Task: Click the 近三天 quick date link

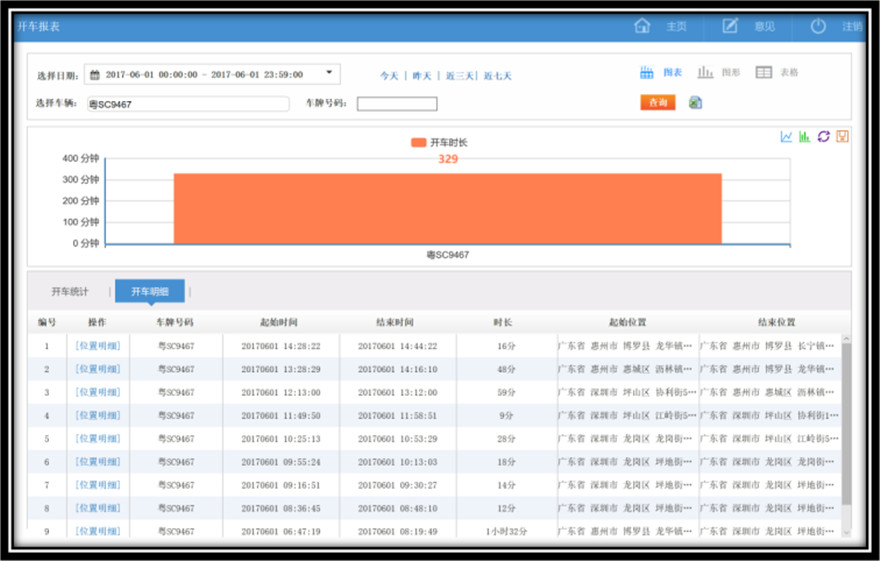Action: [x=460, y=76]
